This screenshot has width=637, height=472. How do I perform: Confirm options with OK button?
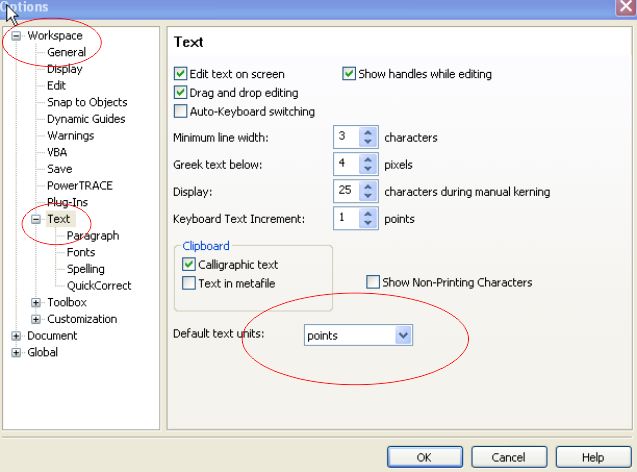click(425, 457)
